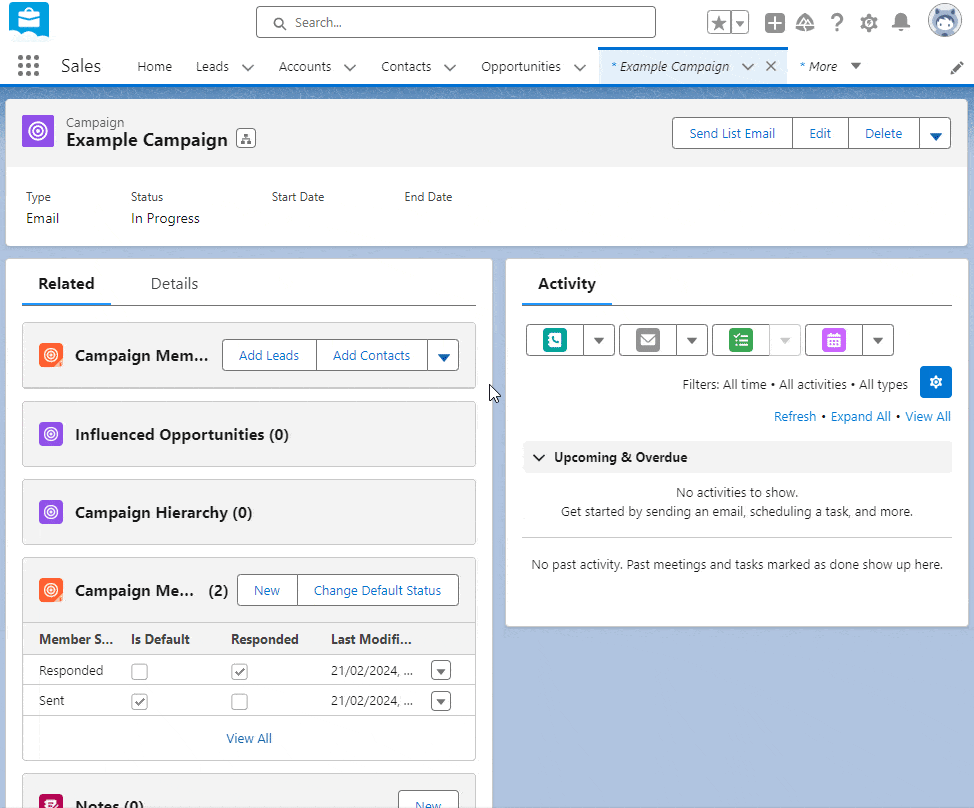
Task: Open Setup gear menu
Action: tap(868, 23)
